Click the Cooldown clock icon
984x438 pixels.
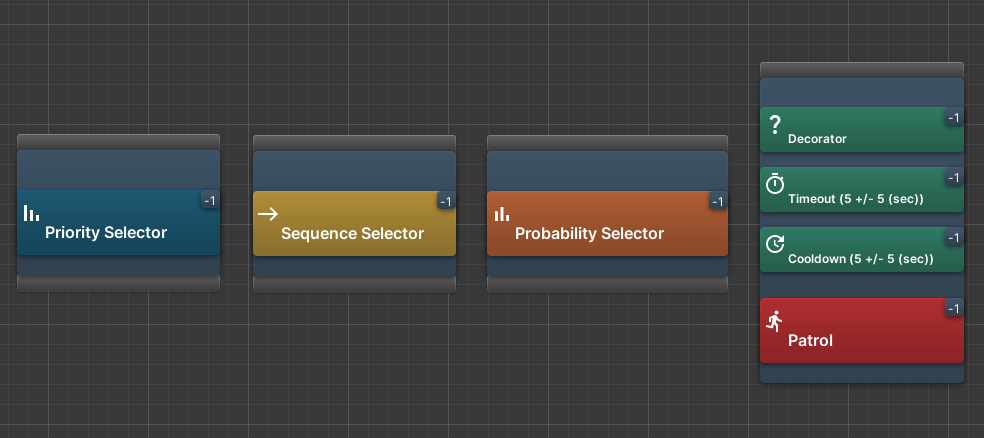[774, 243]
